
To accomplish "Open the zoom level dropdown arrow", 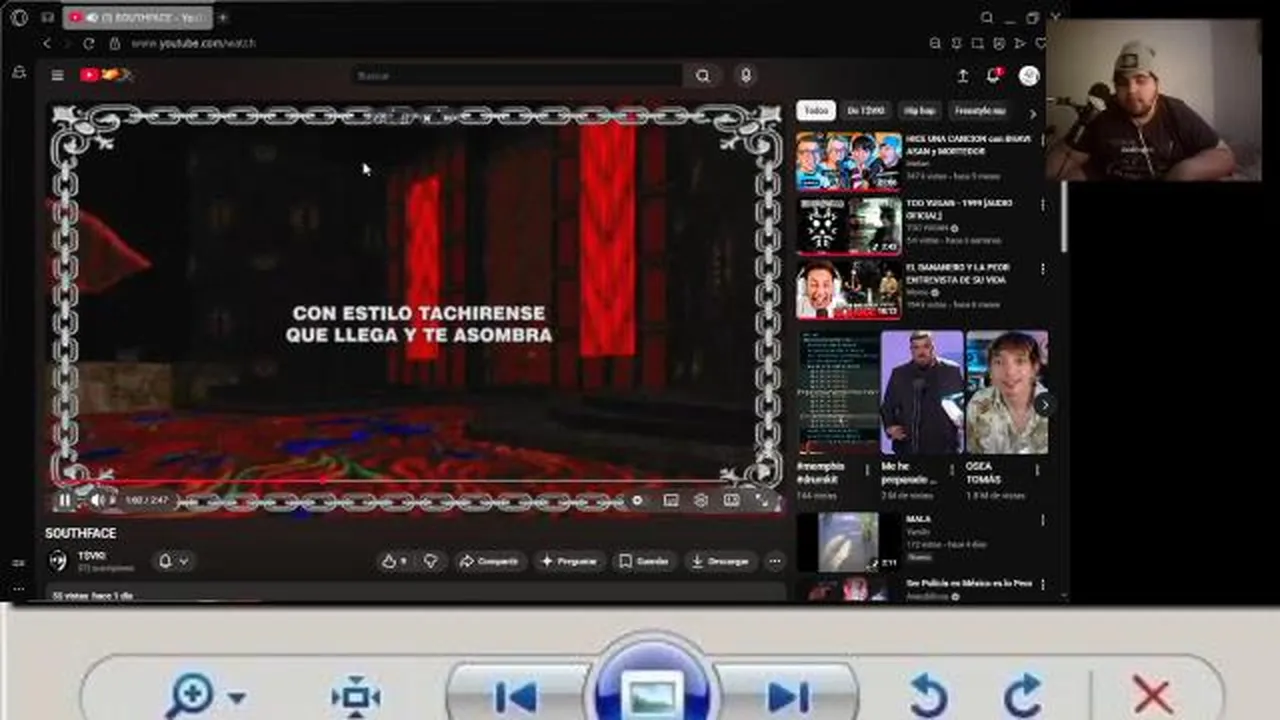I will click(237, 697).
